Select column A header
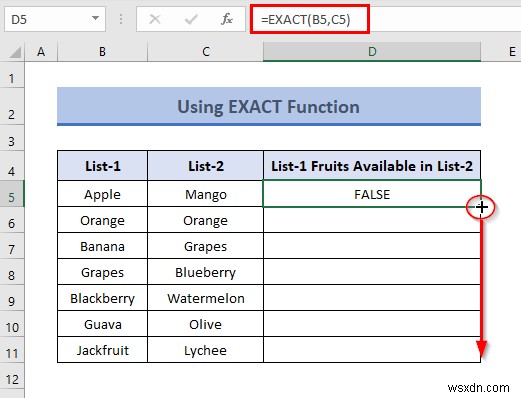Screen dimensions: 521x398 coord(41,52)
